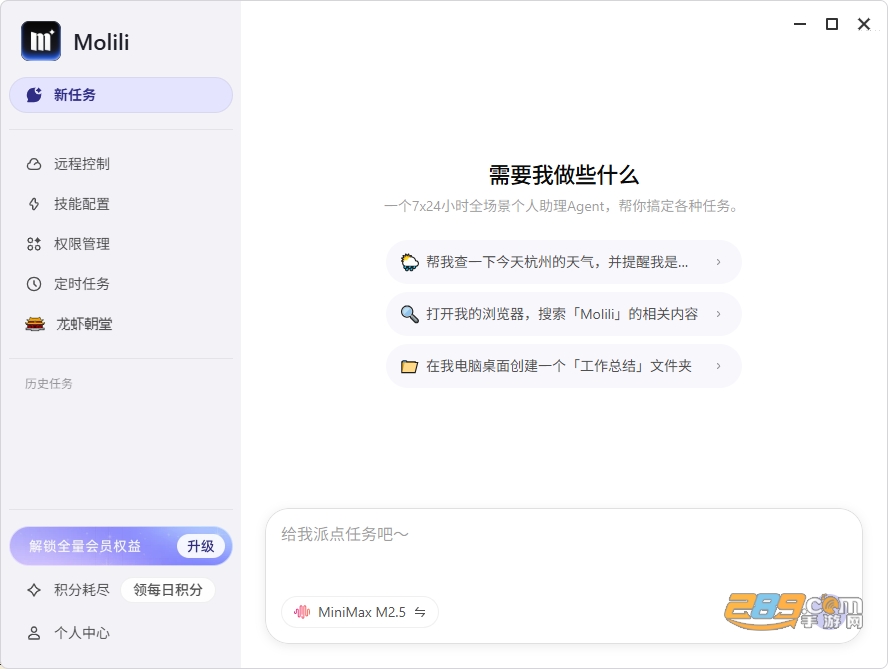The width and height of the screenshot is (888, 669).
Task: Click the grid icon beside 权限管理
Action: pyautogui.click(x=34, y=244)
